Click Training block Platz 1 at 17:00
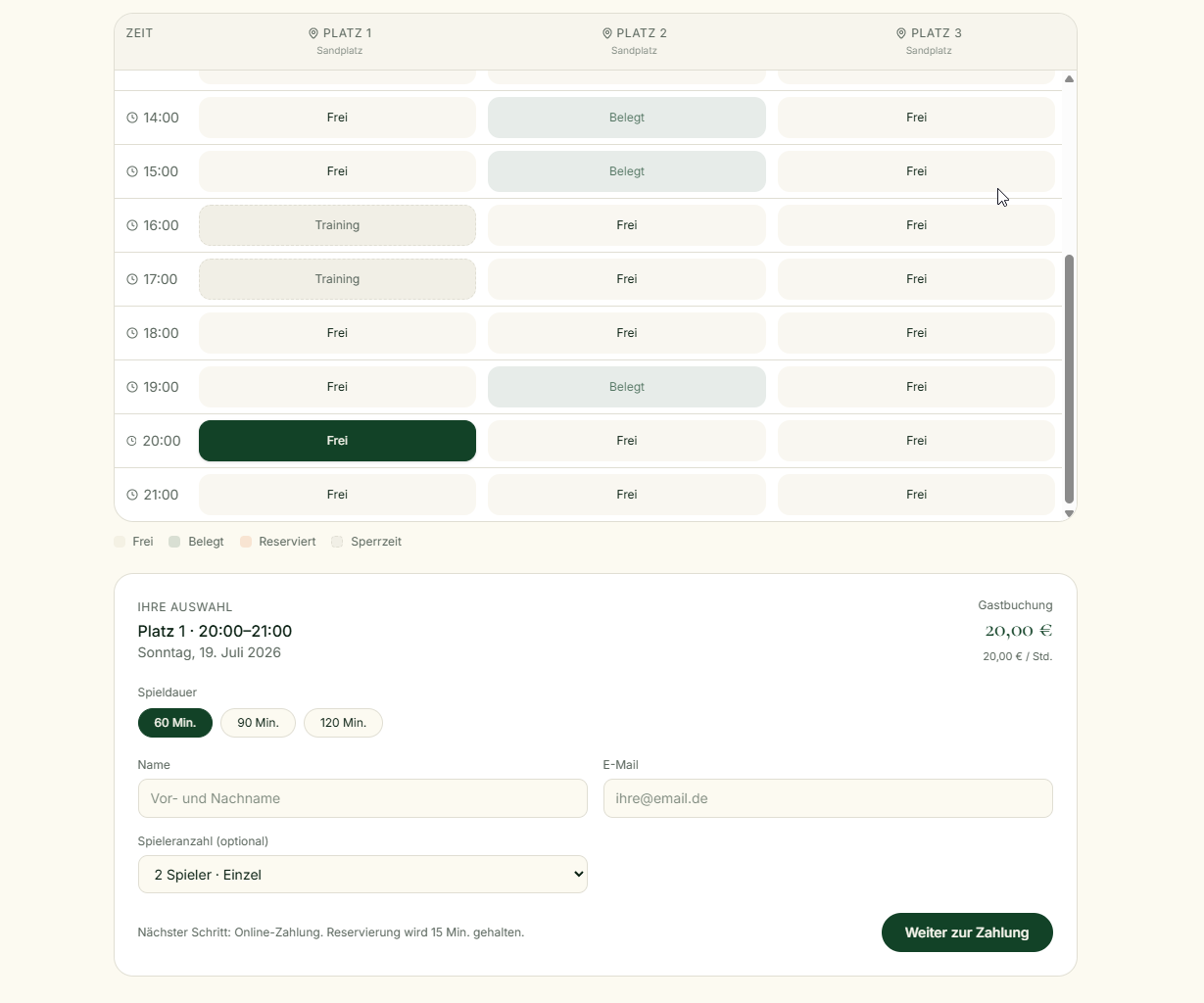The width and height of the screenshot is (1204, 1003). pyautogui.click(x=337, y=279)
